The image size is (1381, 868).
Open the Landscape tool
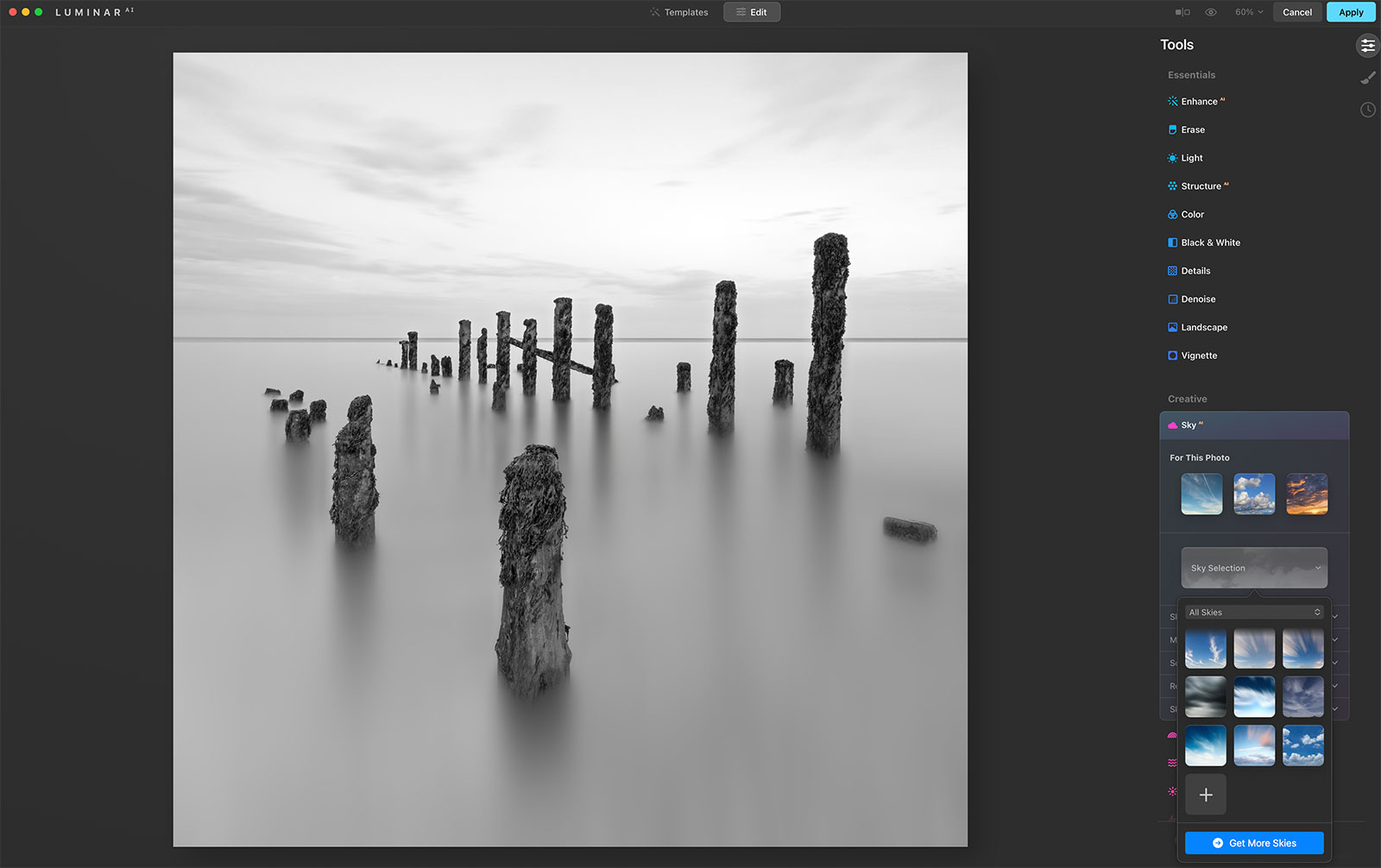click(1204, 327)
